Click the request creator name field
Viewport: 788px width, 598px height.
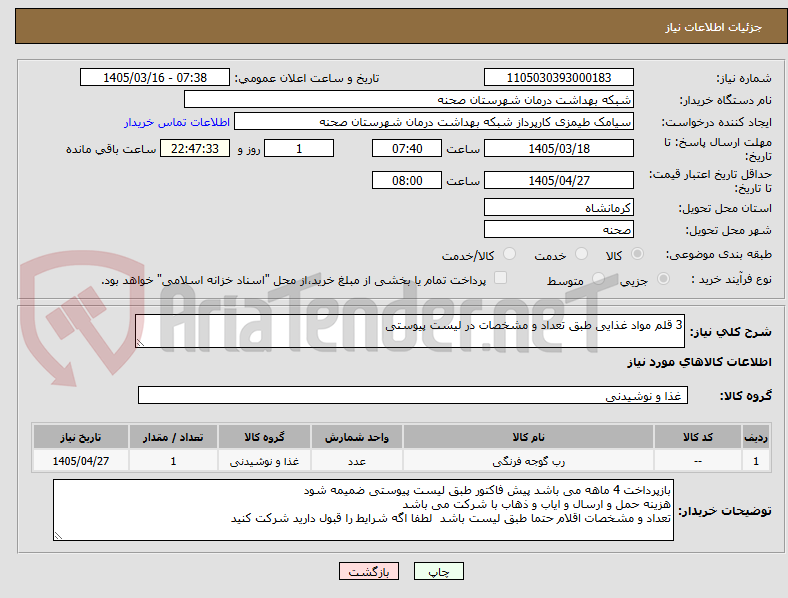[434, 122]
